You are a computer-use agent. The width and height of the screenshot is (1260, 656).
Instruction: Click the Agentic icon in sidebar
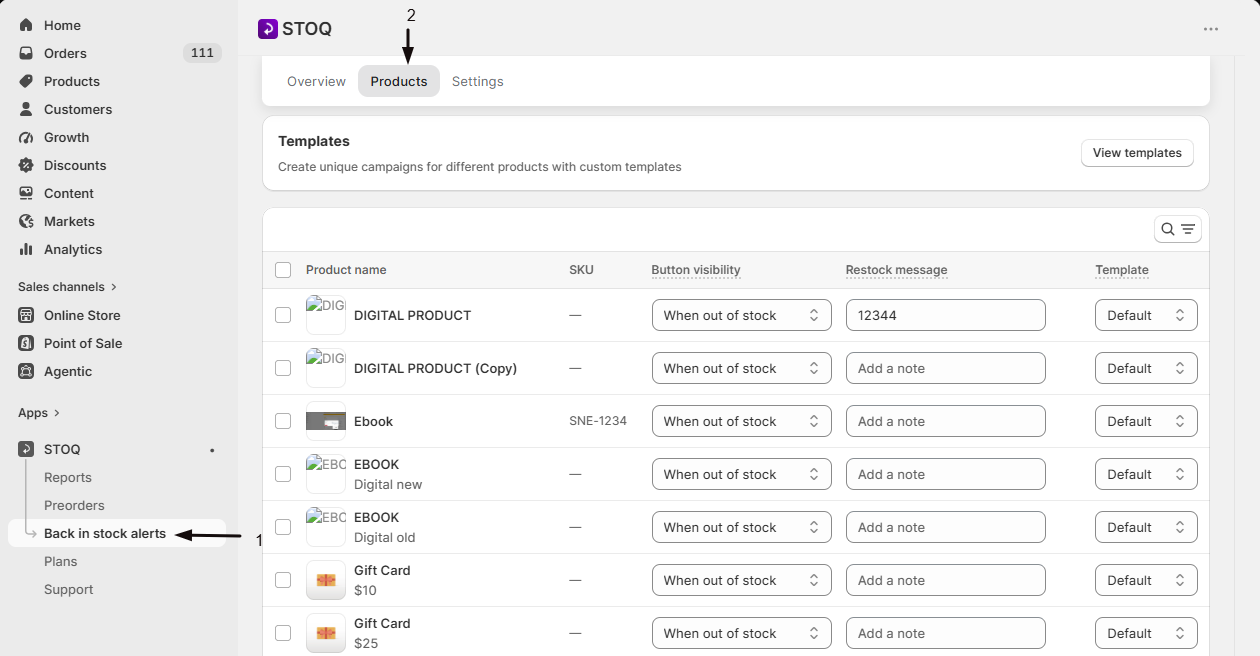click(26, 371)
